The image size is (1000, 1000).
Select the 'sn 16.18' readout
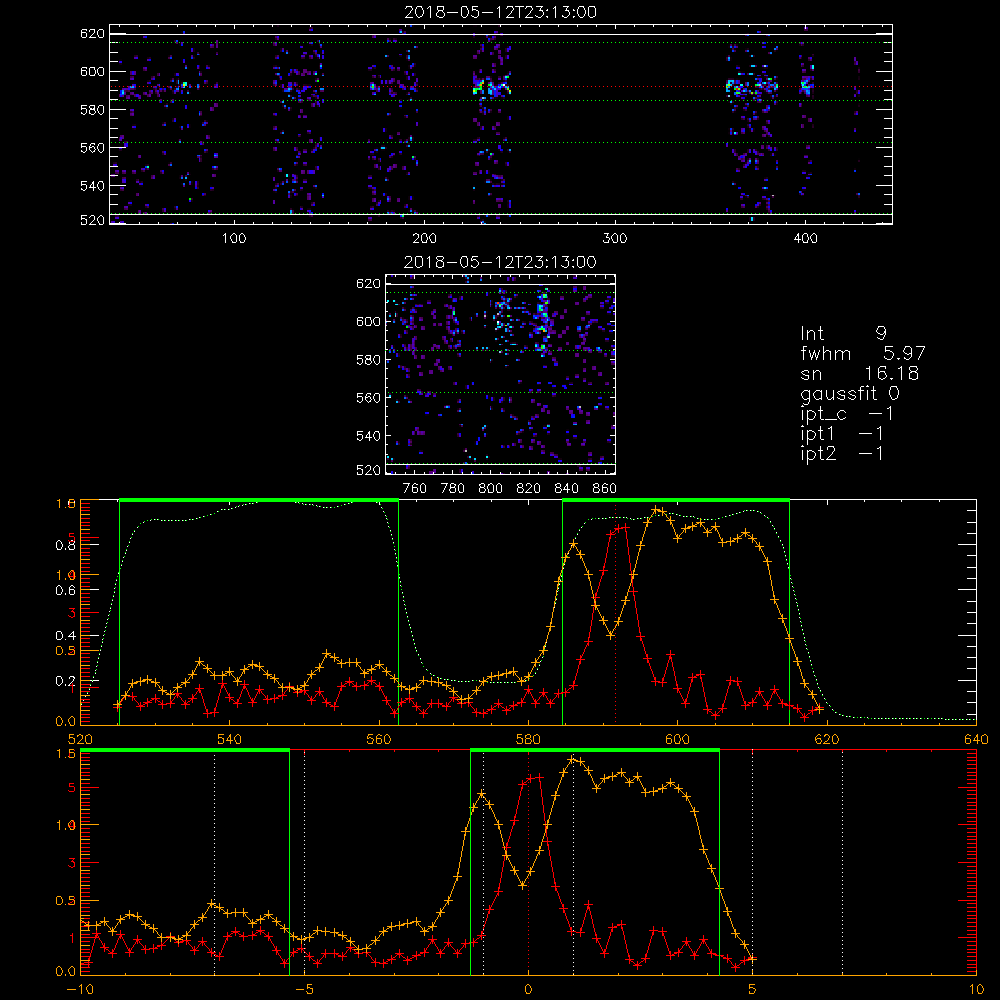[860, 373]
